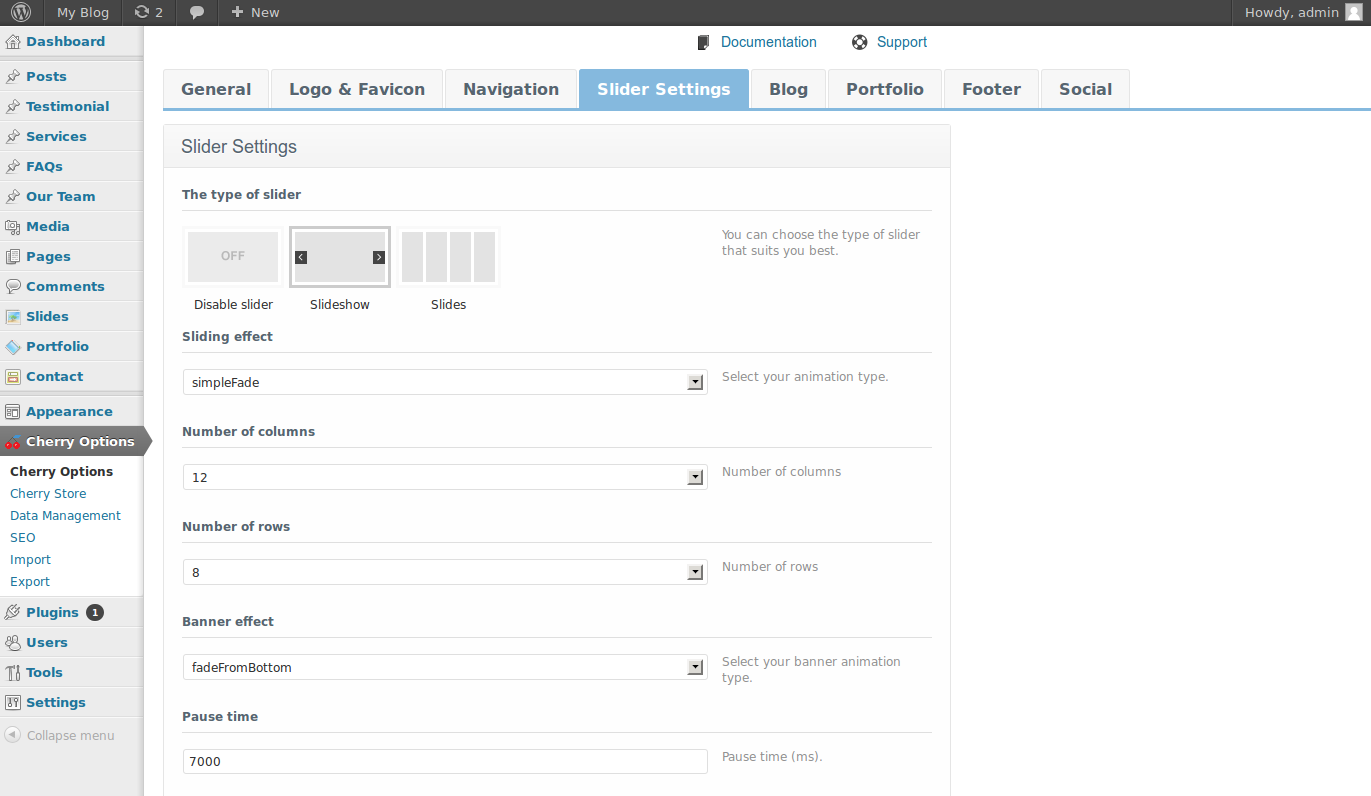1371x796 pixels.
Task: Open the Documentation book icon
Action: 703,42
